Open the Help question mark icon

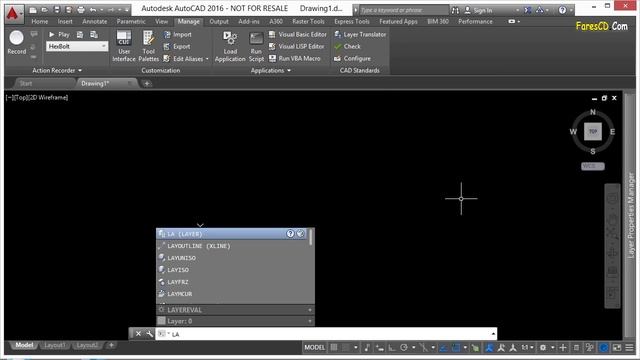[562, 10]
